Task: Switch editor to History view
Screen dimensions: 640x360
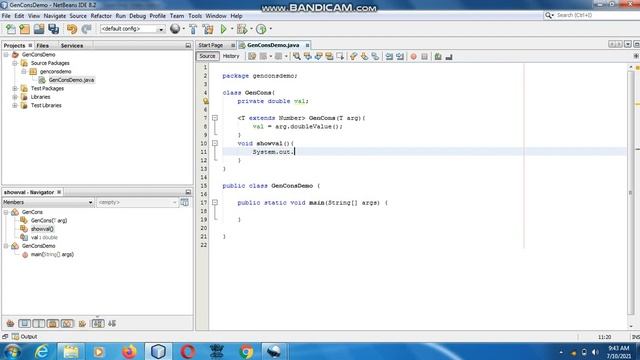Action: (x=231, y=56)
